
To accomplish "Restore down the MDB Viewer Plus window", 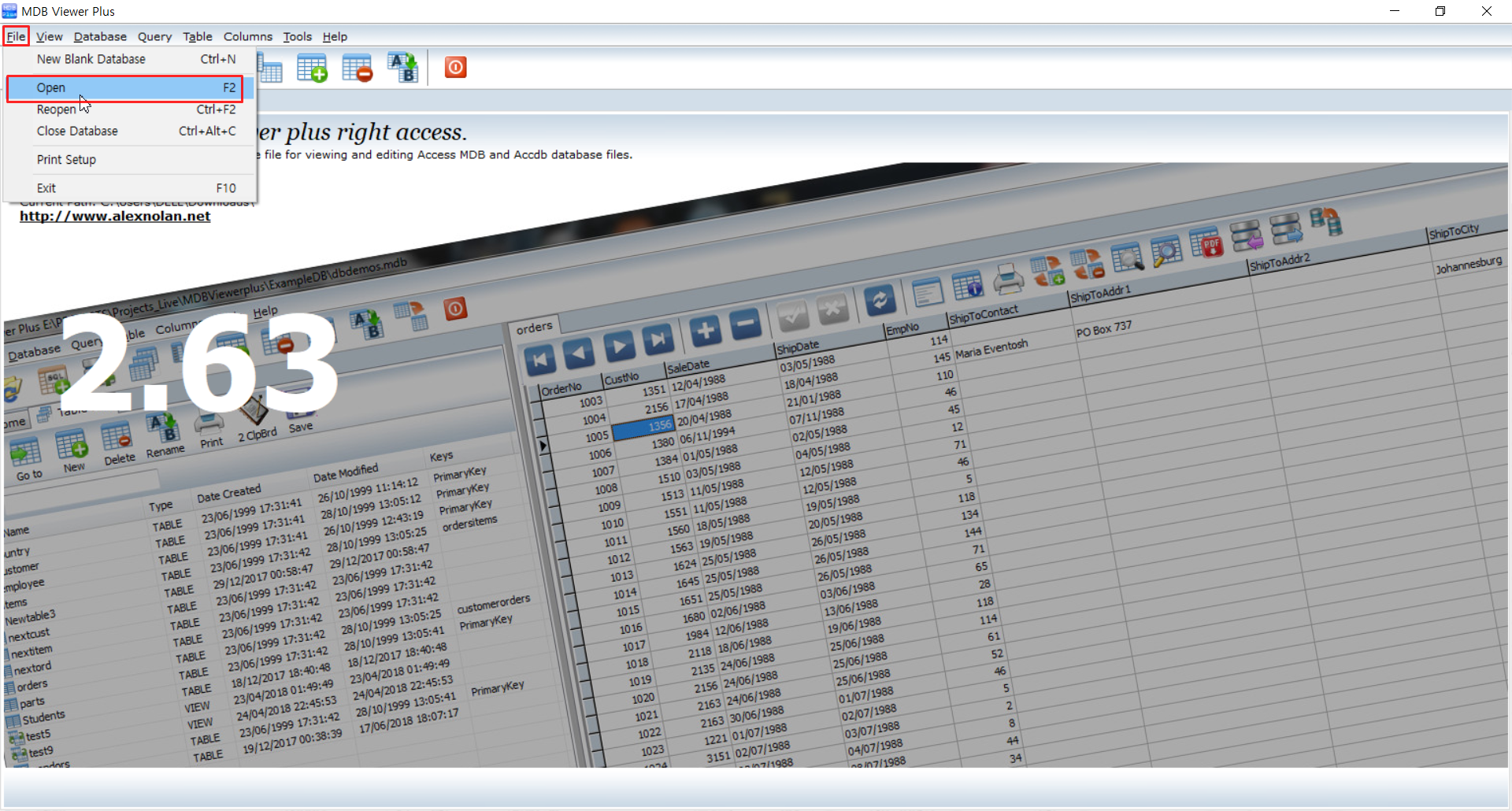I will [x=1440, y=11].
